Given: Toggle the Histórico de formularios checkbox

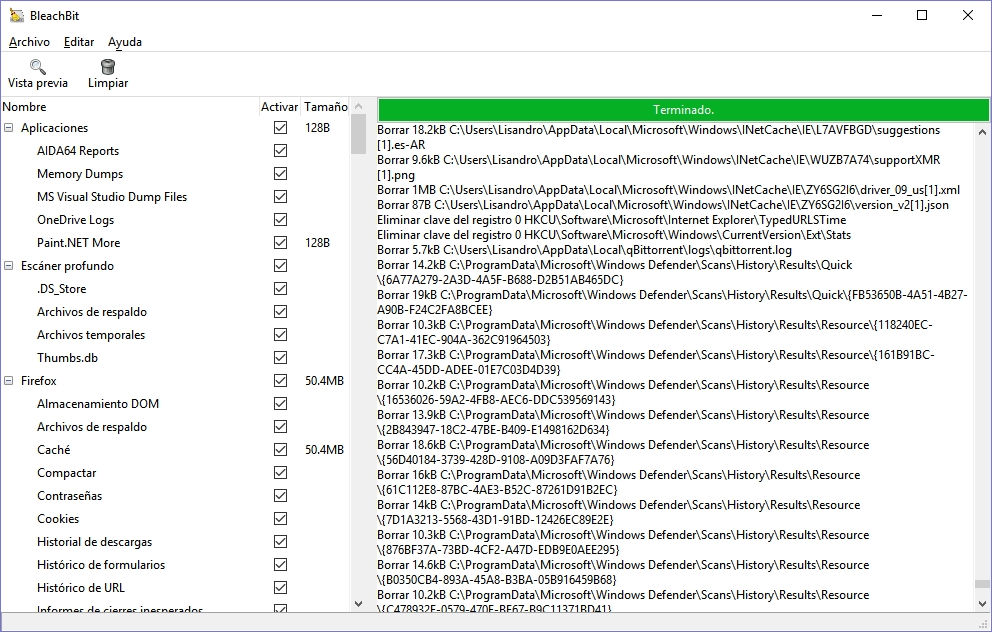Looking at the screenshot, I should (280, 564).
